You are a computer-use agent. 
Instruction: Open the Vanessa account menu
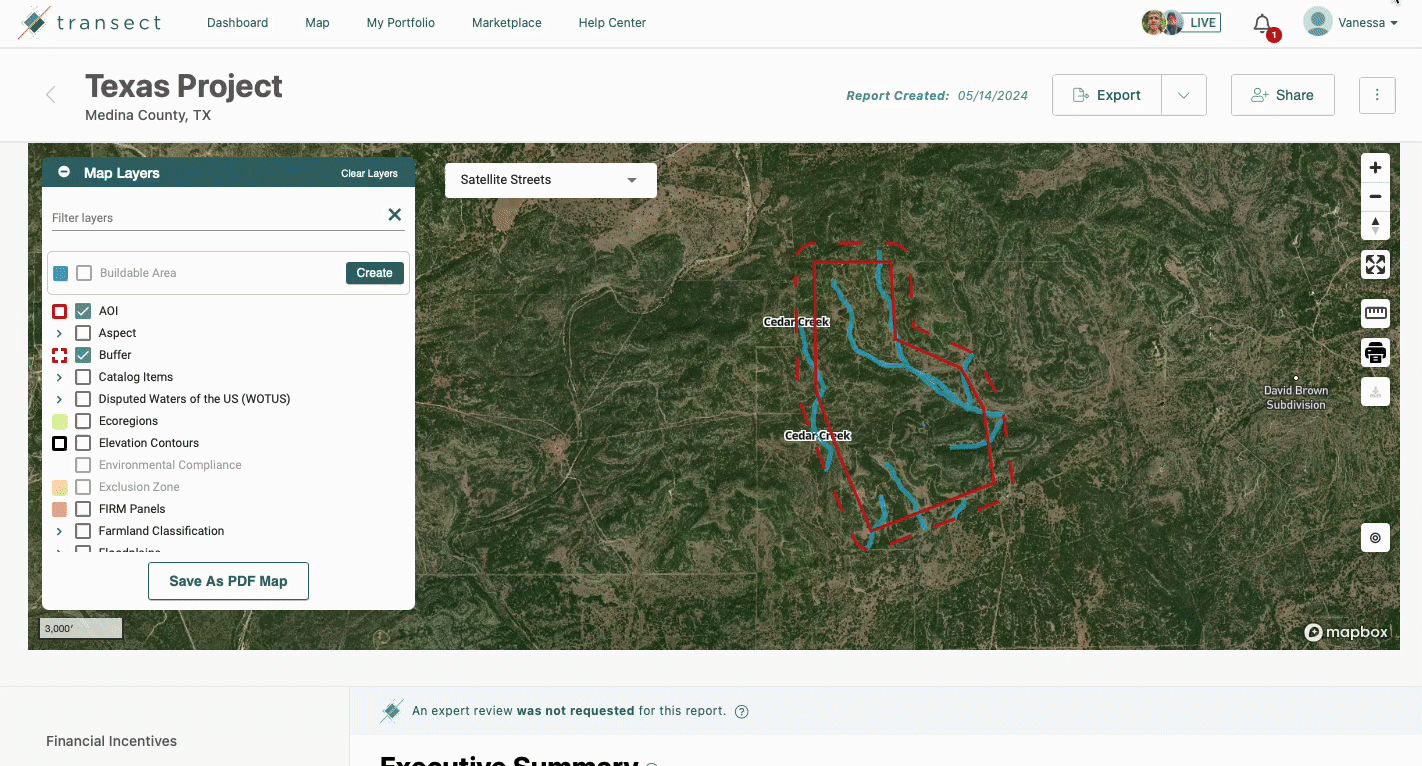1367,23
